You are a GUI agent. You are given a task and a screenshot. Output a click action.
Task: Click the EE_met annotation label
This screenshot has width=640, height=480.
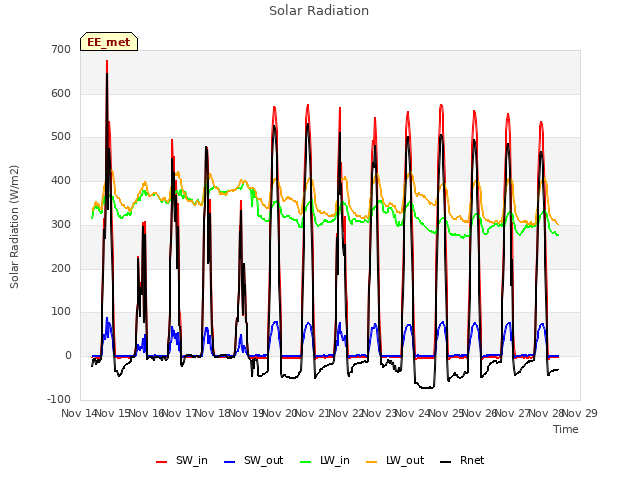pos(109,42)
